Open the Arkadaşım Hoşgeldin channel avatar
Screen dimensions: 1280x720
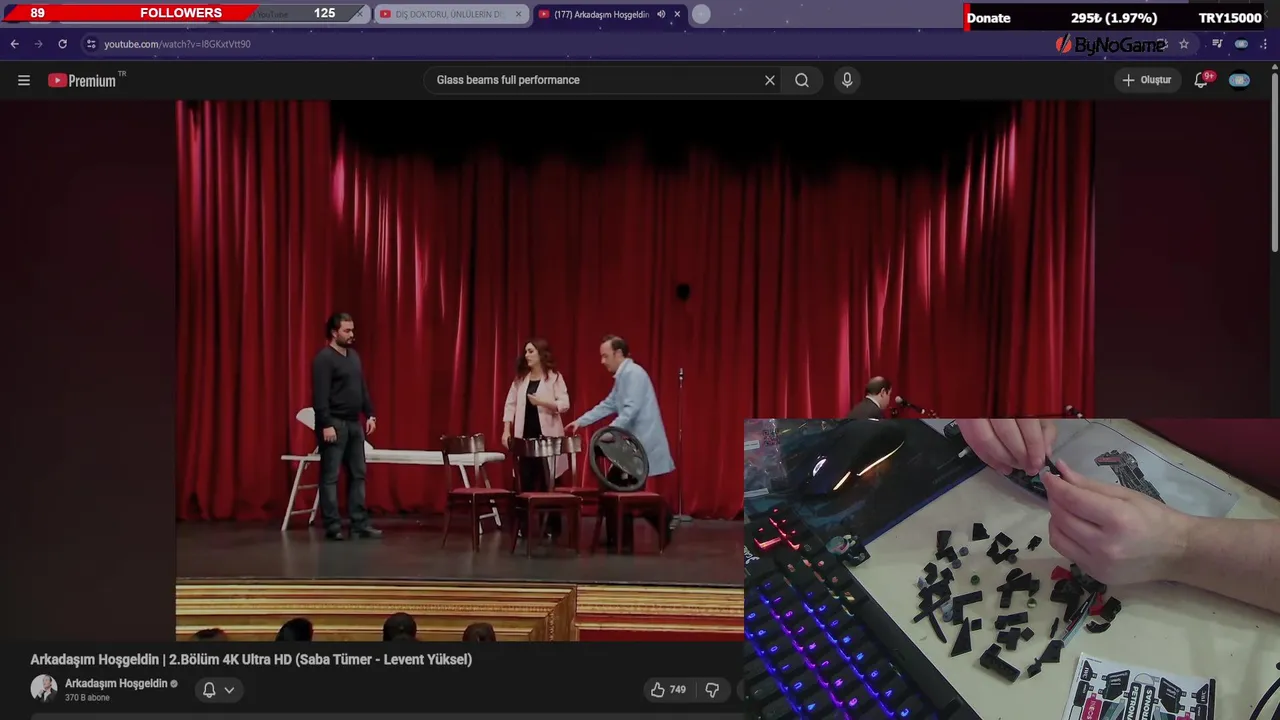[x=44, y=688]
